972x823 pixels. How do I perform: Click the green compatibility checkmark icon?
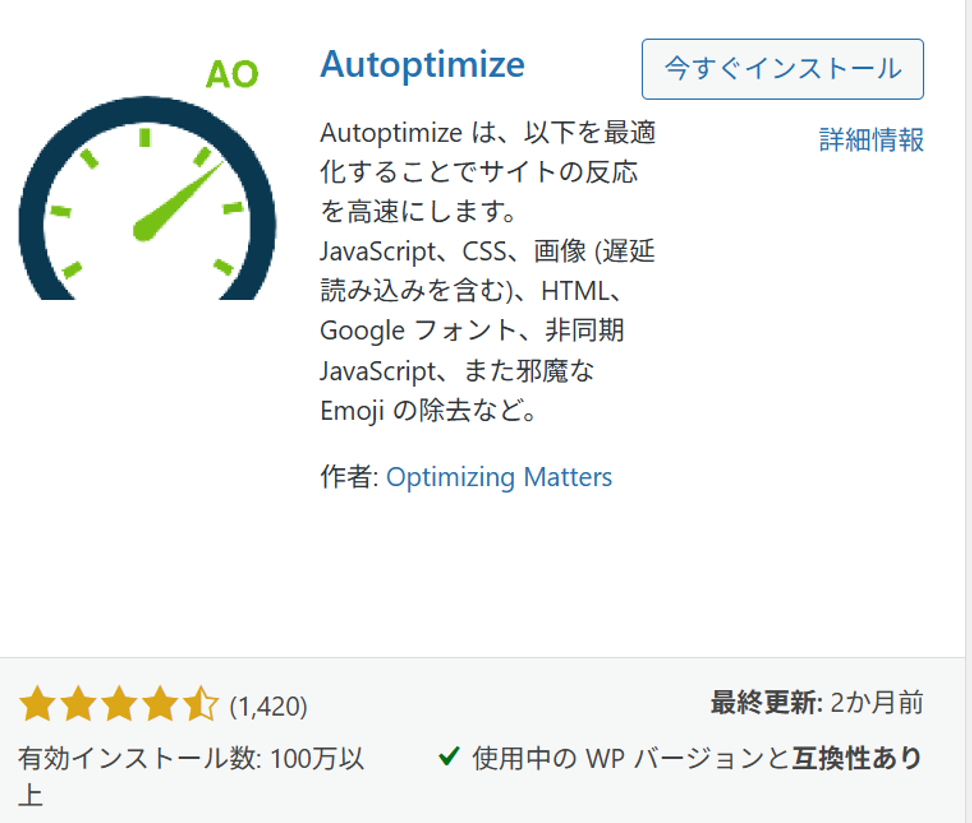pos(449,756)
